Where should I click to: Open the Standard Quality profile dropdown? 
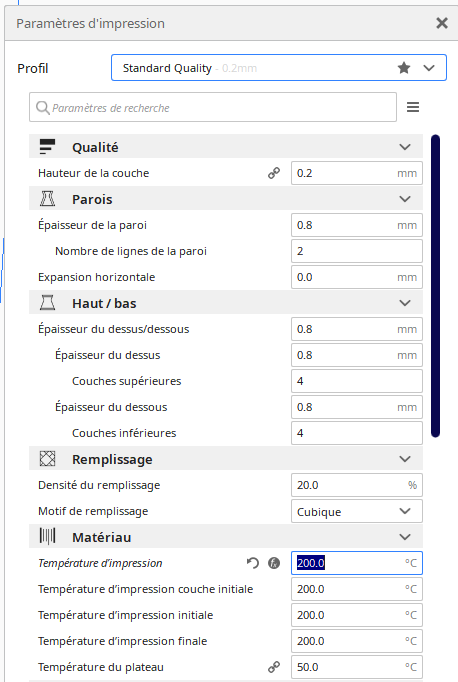(279, 68)
